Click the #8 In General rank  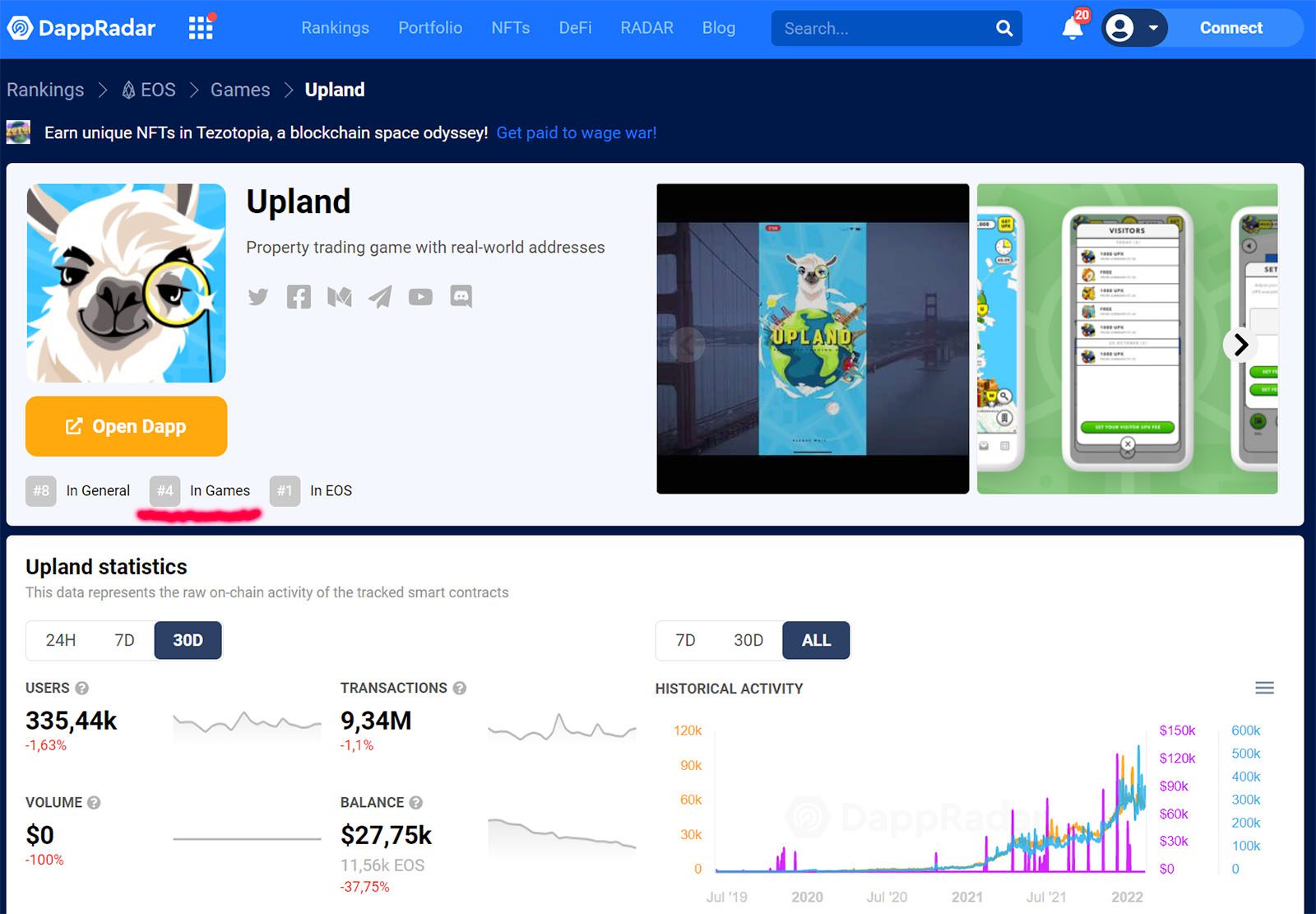(78, 491)
